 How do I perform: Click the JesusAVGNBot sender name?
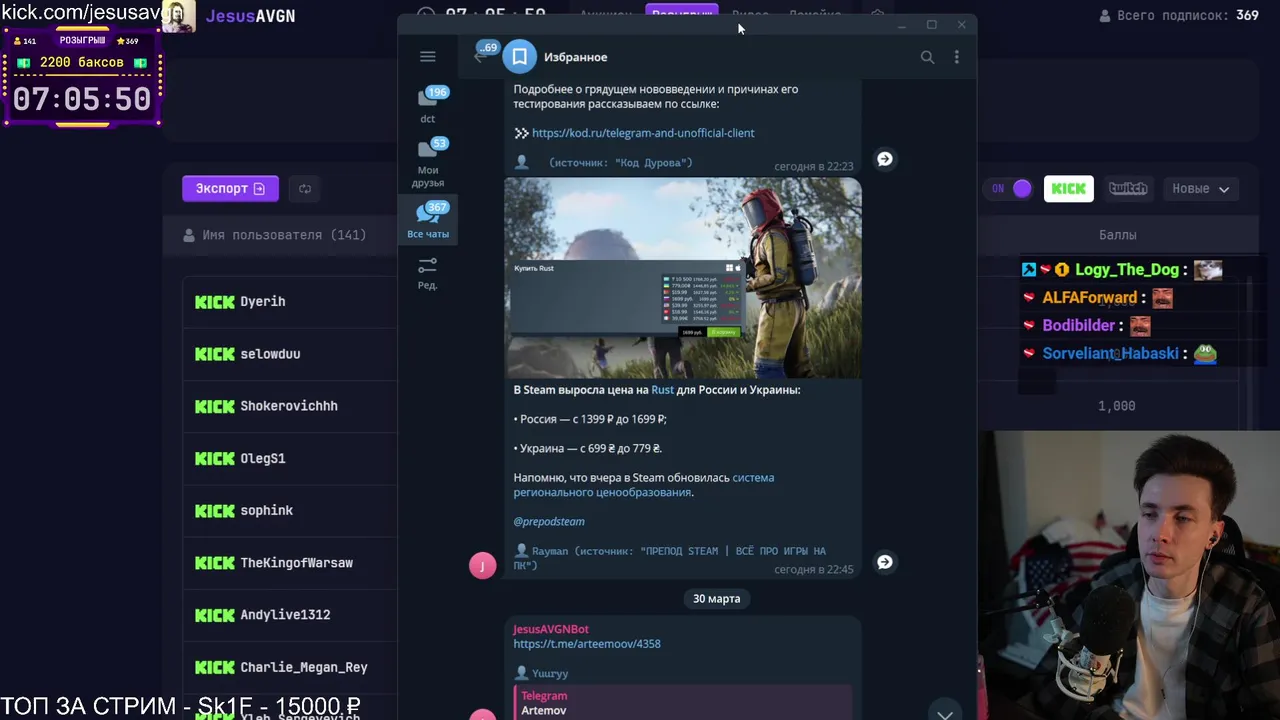click(551, 629)
